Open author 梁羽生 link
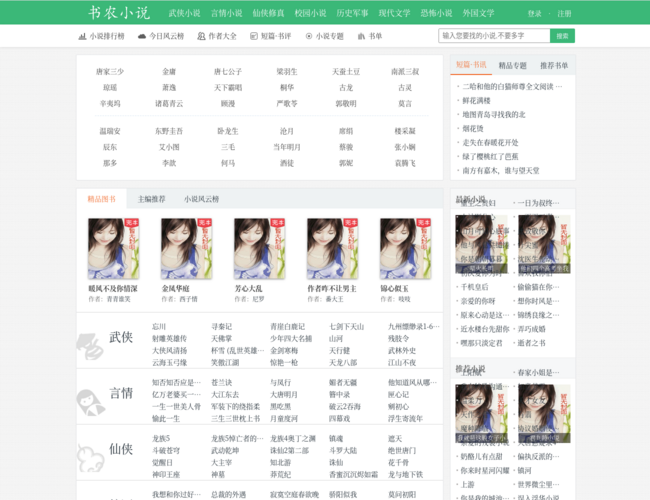The image size is (650, 500). pyautogui.click(x=287, y=72)
